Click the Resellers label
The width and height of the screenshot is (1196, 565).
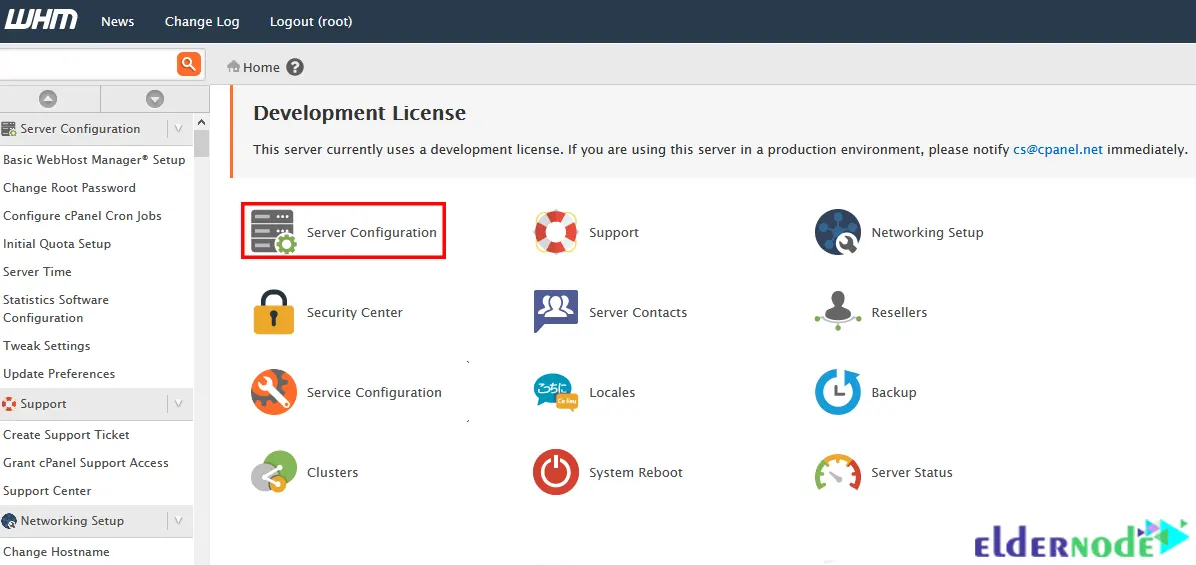click(x=899, y=313)
